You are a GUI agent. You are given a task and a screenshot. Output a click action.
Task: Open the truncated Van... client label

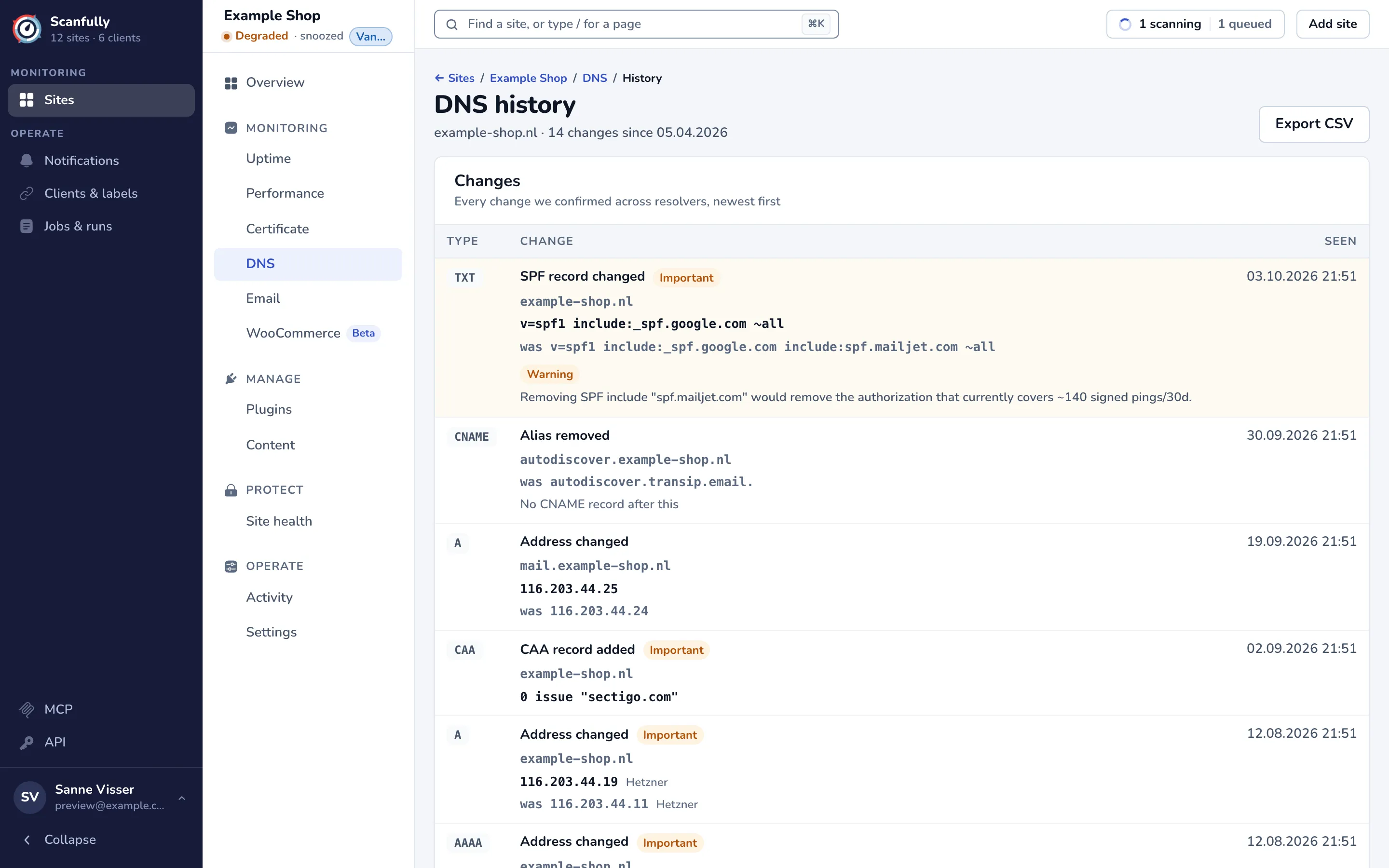coord(371,37)
